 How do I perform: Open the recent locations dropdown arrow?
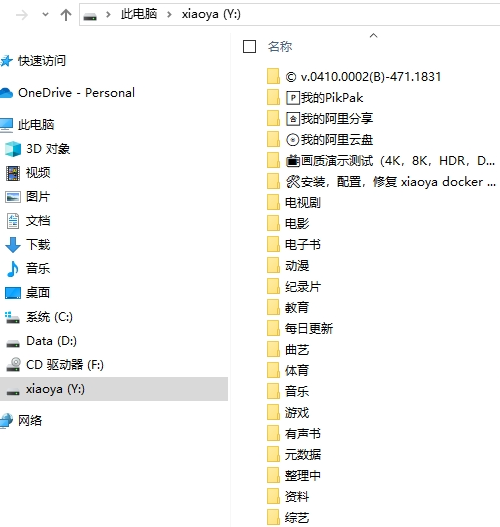click(x=45, y=14)
